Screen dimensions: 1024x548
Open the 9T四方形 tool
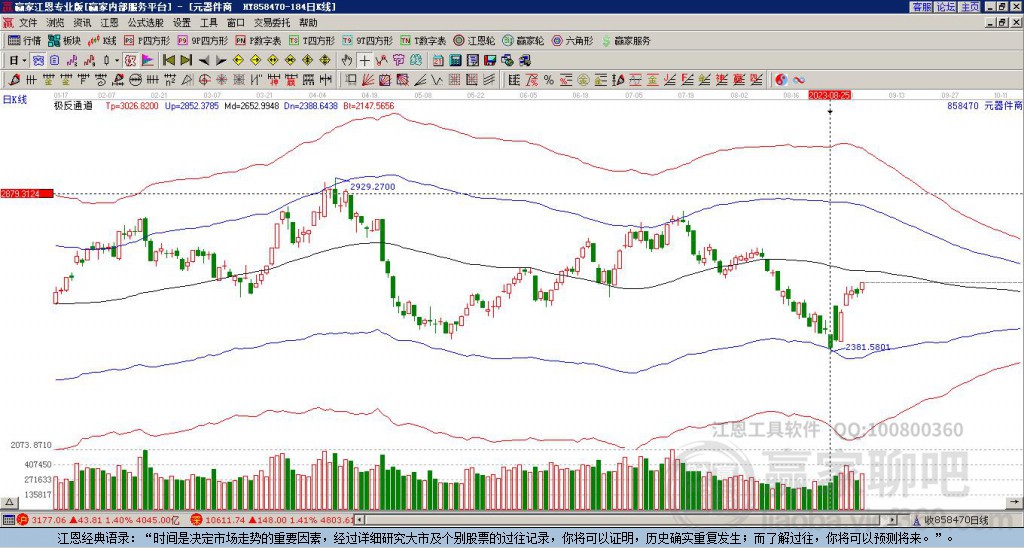368,40
